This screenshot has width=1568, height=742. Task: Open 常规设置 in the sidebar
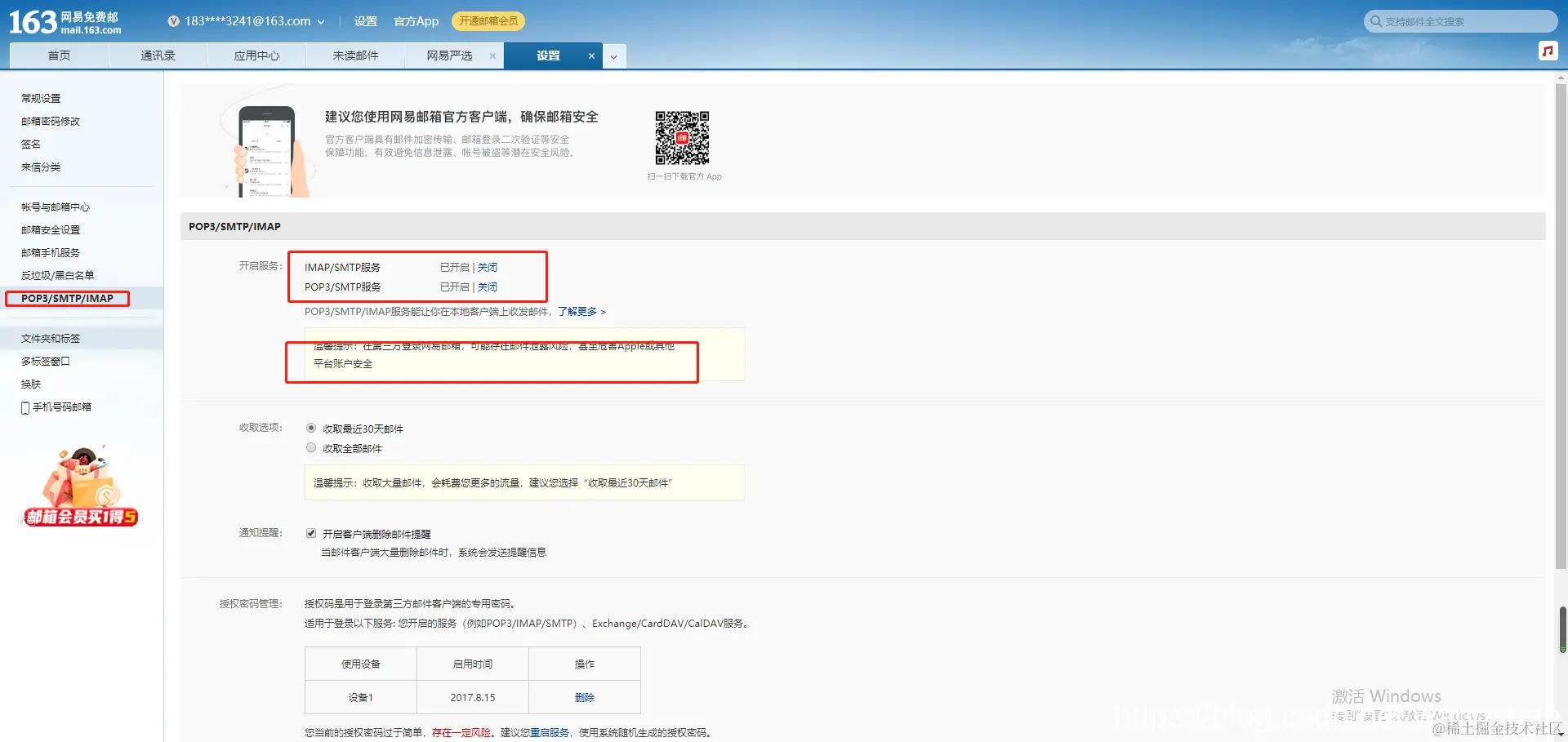pos(41,98)
